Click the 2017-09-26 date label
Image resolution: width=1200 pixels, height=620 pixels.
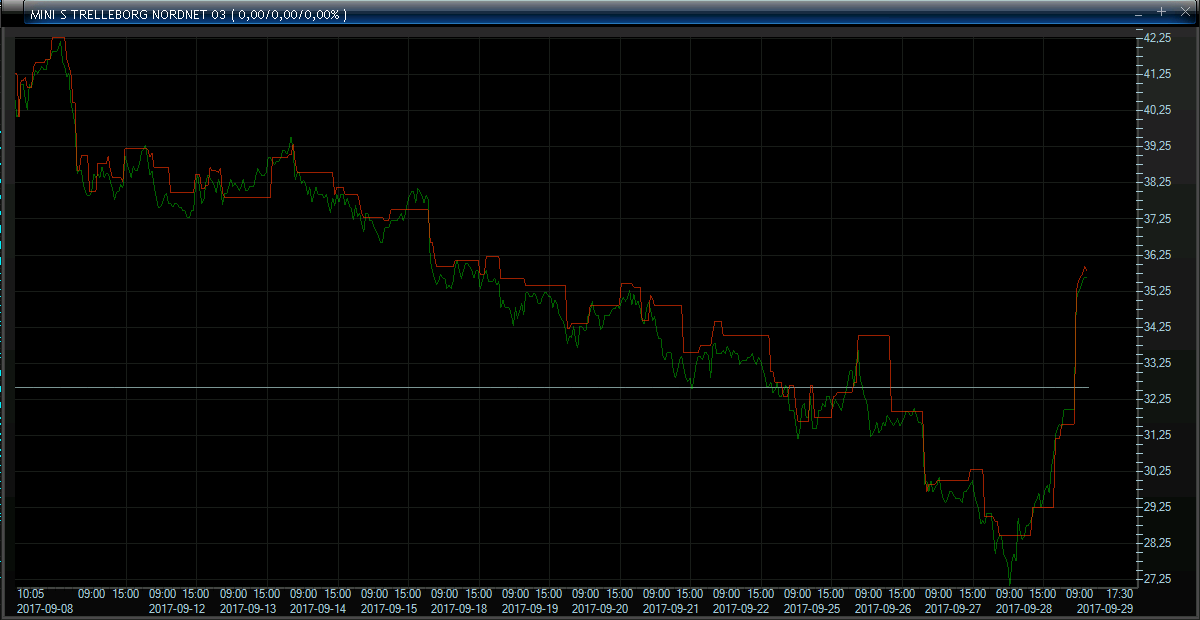click(x=884, y=608)
